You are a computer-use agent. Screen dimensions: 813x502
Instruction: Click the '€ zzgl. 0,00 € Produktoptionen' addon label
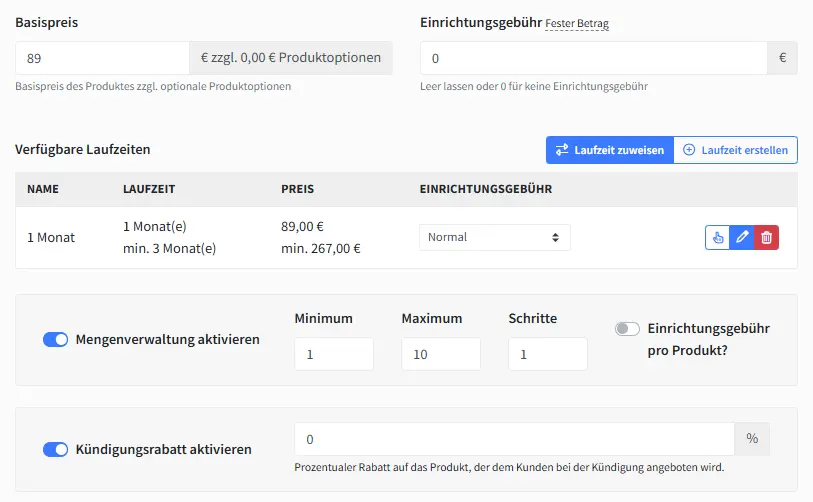291,58
